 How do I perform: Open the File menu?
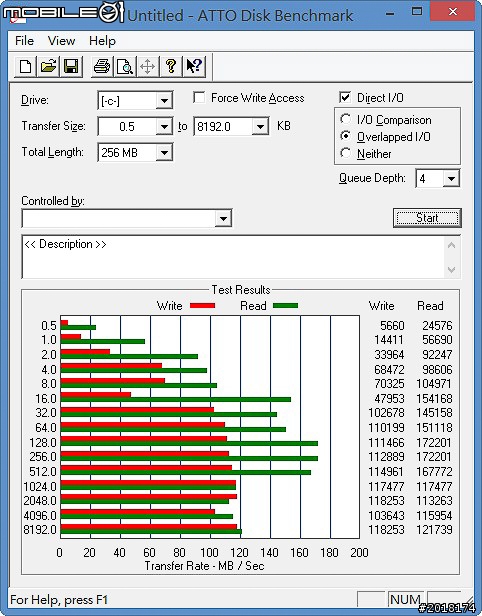[24, 40]
